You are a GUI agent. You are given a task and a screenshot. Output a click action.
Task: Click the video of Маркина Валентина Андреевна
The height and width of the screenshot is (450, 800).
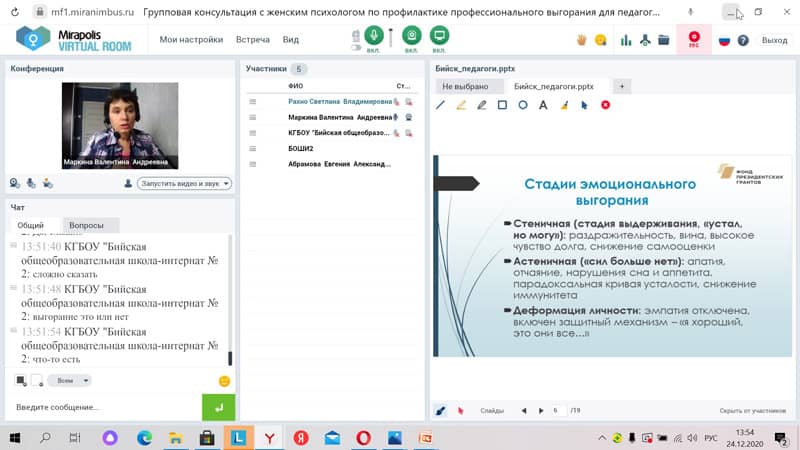pos(120,126)
